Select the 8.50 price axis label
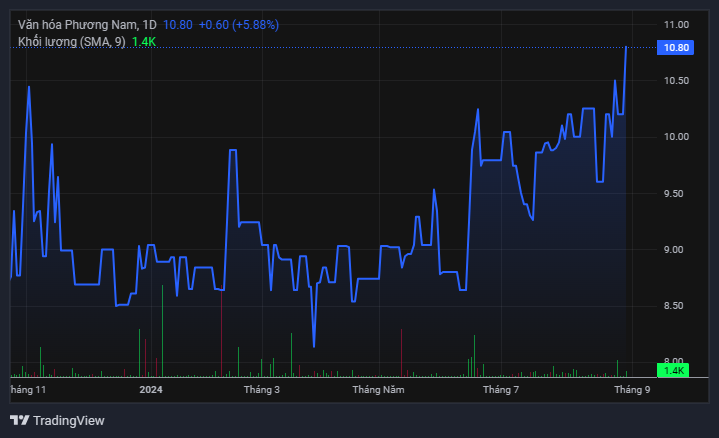Screen dimensions: 719x438 (674, 306)
